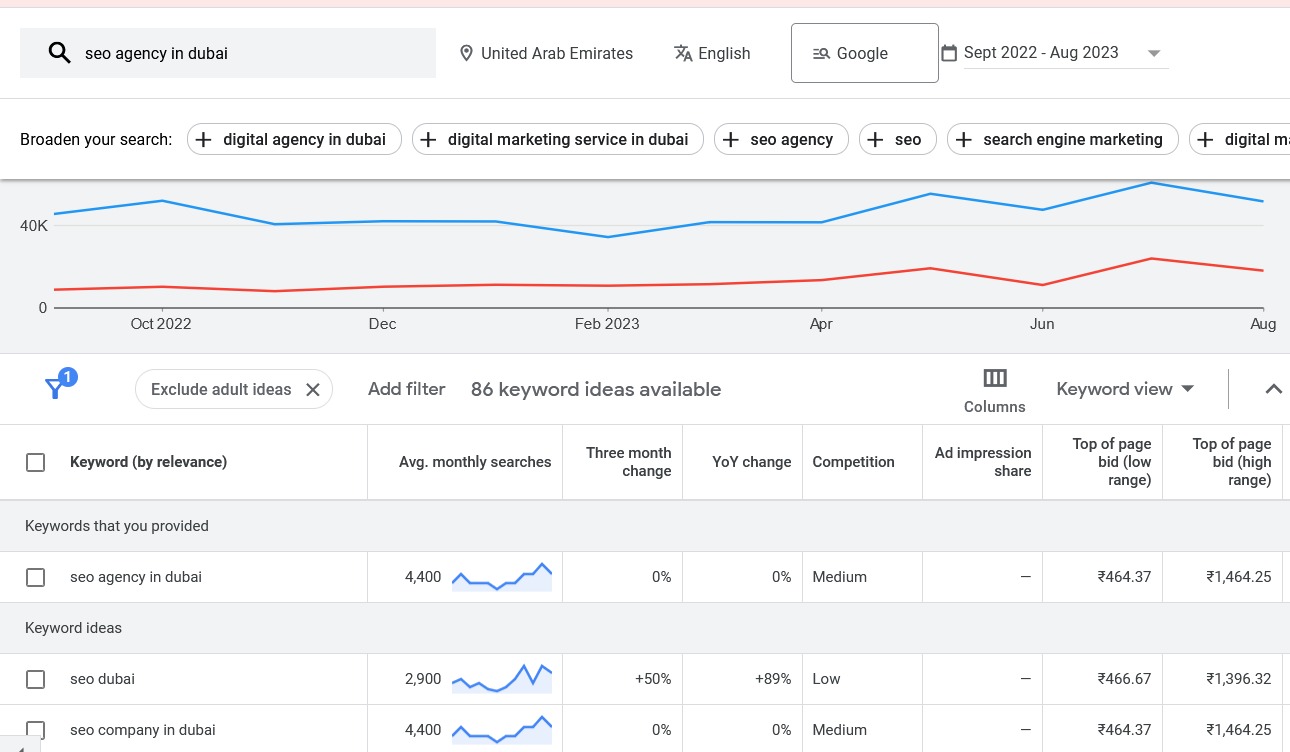Sort by Three month change column
Image resolution: width=1290 pixels, height=752 pixels.
click(x=628, y=462)
